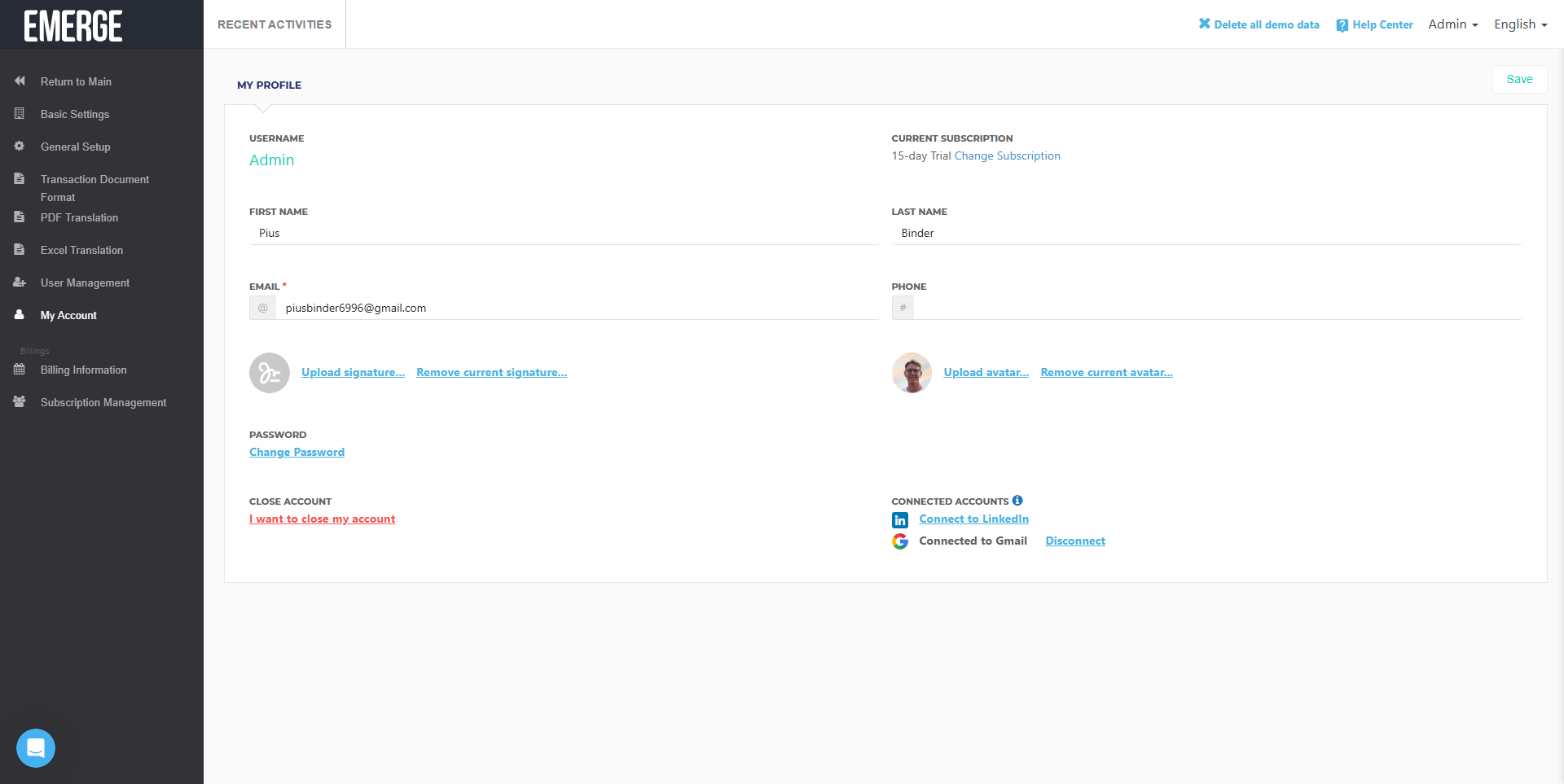Click the signature placeholder icon
The height and width of the screenshot is (784, 1564).
coord(270,373)
